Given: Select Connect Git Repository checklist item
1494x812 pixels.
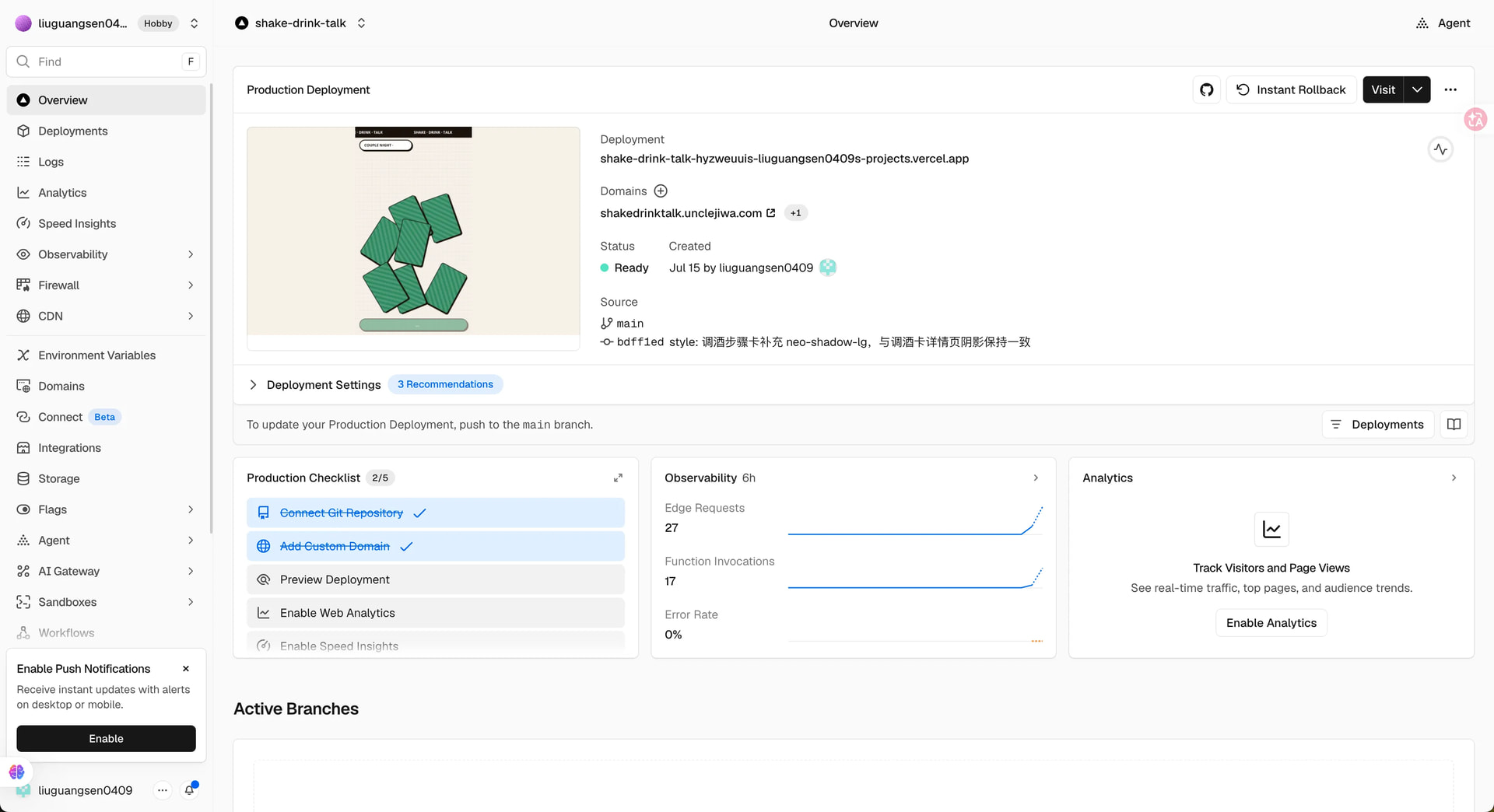Looking at the screenshot, I should 436,513.
